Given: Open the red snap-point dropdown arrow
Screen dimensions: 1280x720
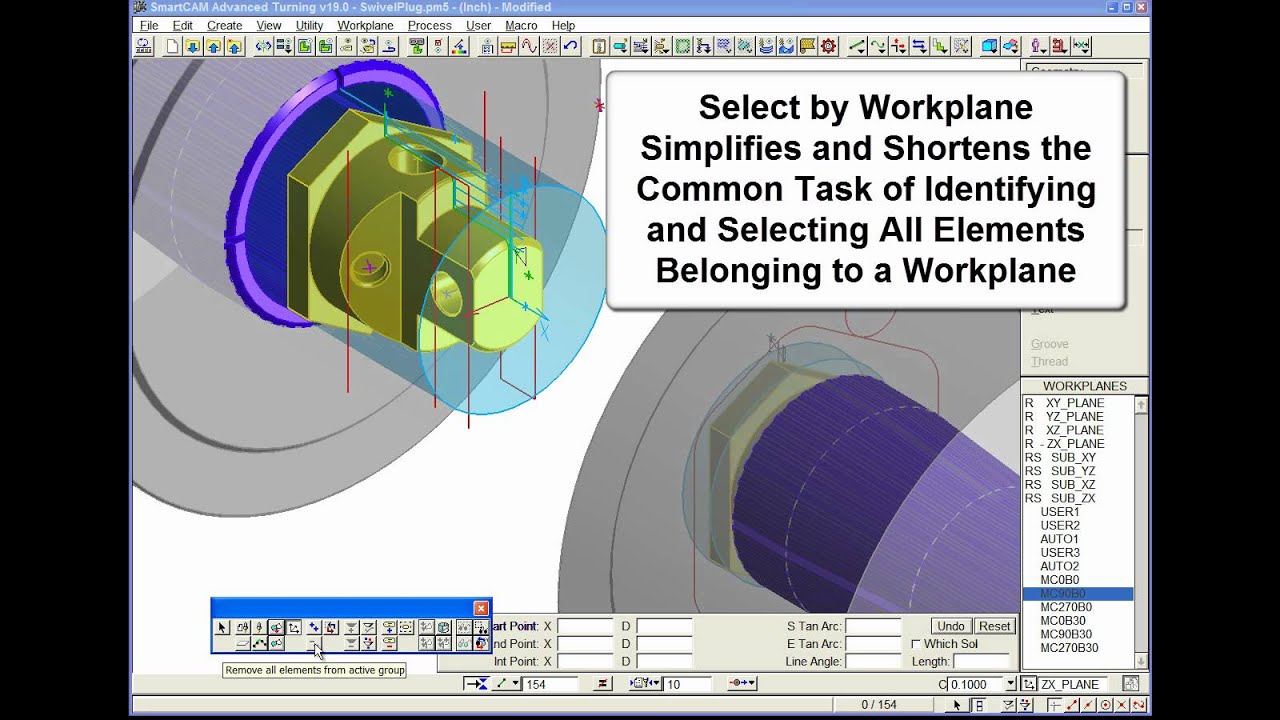Looking at the screenshot, I should click(750, 684).
